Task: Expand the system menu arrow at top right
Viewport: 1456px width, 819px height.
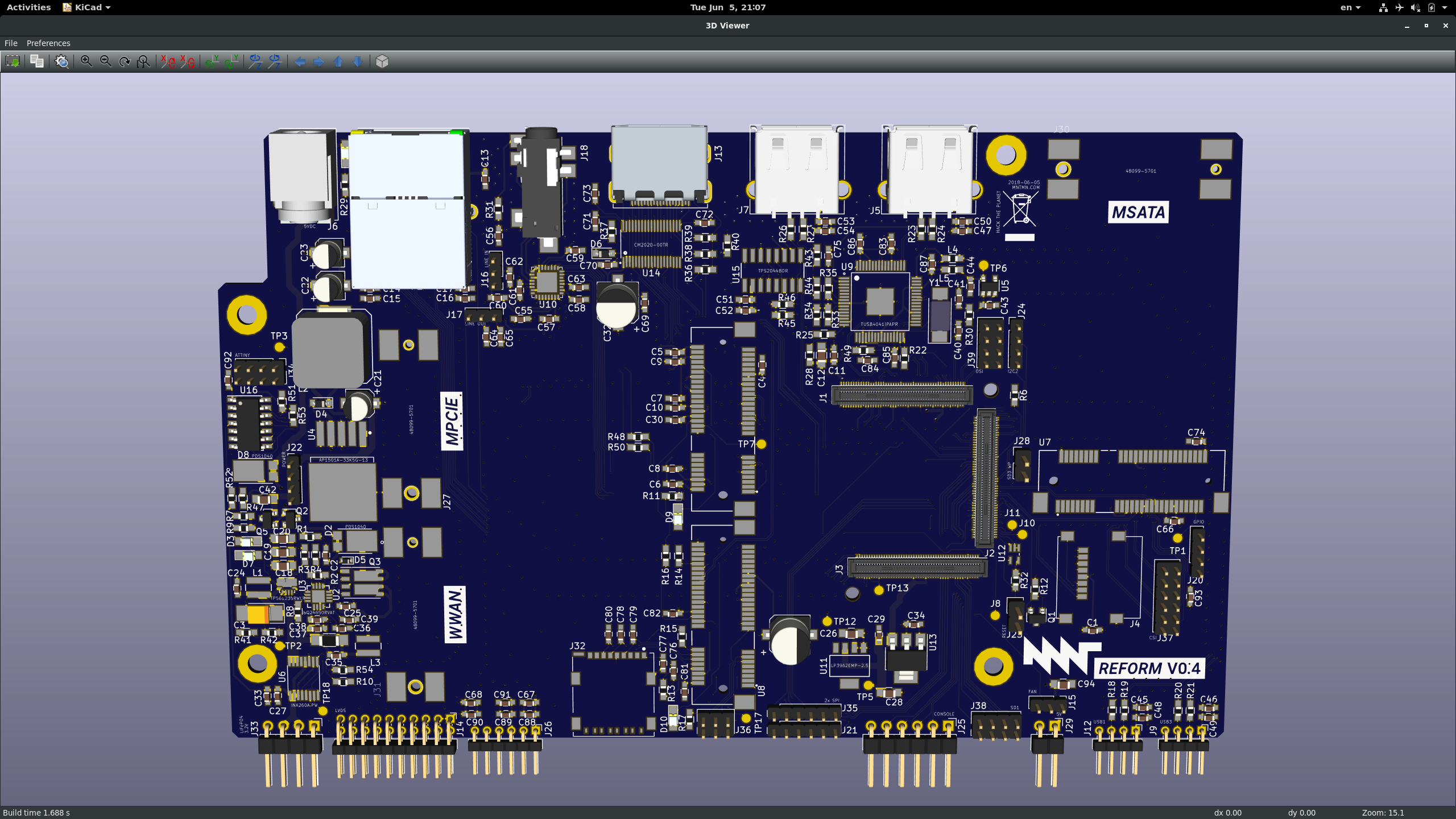Action: (1445, 7)
